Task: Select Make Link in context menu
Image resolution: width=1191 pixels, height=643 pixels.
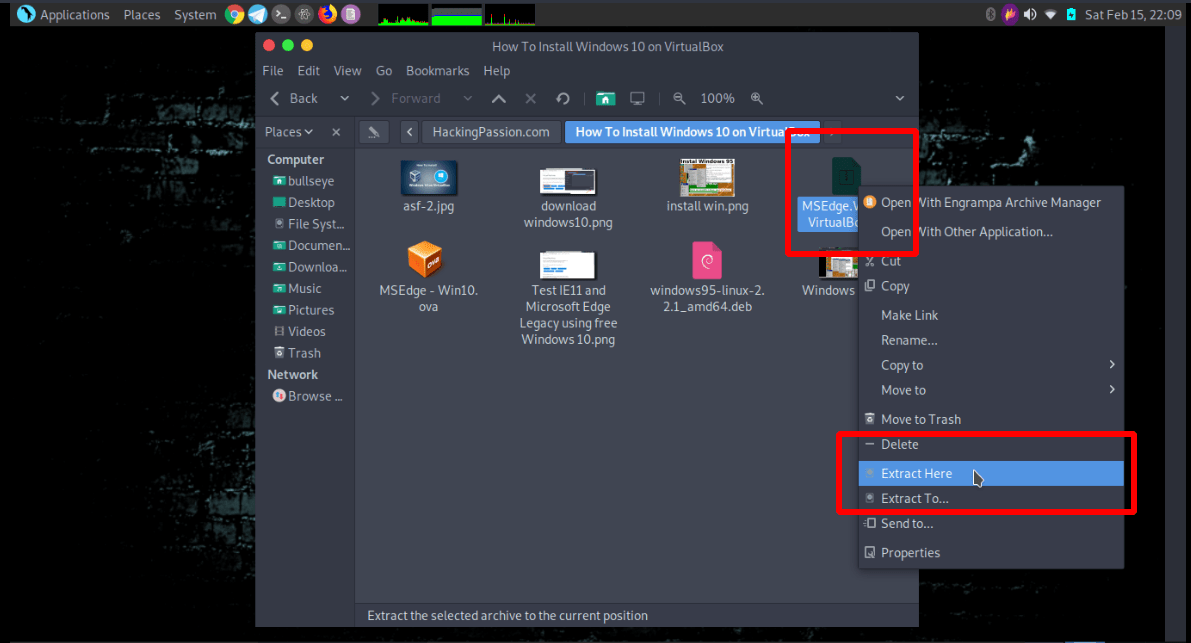Action: pyautogui.click(x=991, y=315)
